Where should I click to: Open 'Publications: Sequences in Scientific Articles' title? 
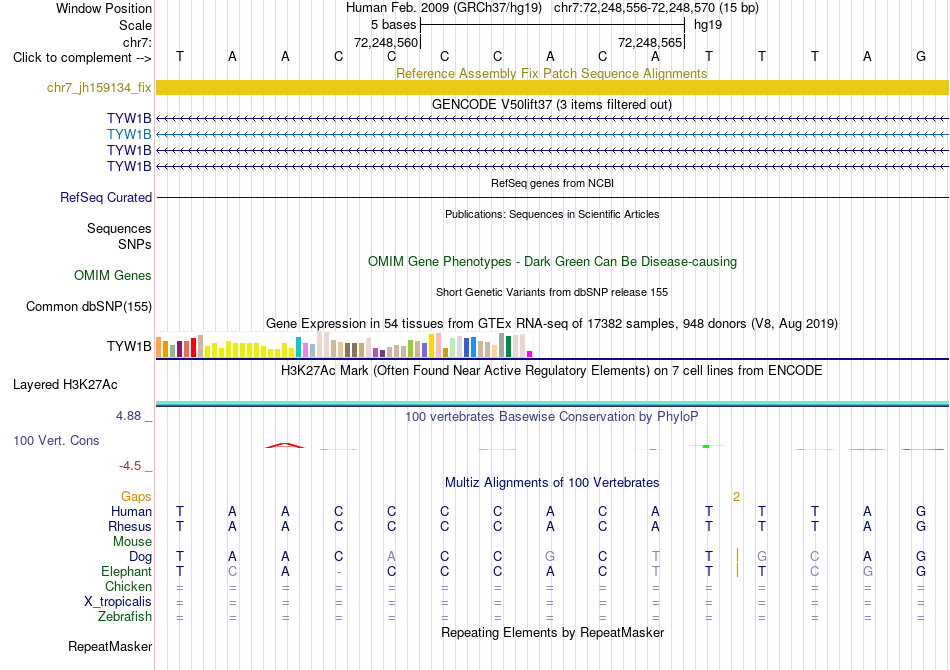pyautogui.click(x=552, y=214)
